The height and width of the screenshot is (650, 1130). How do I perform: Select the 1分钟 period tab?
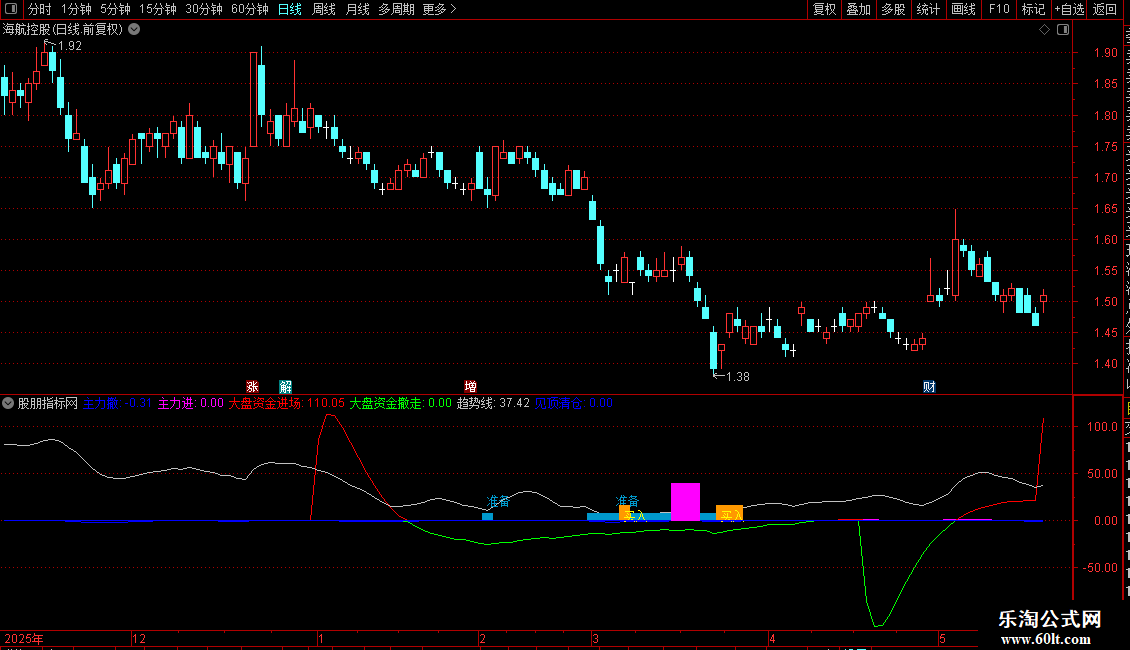click(76, 9)
